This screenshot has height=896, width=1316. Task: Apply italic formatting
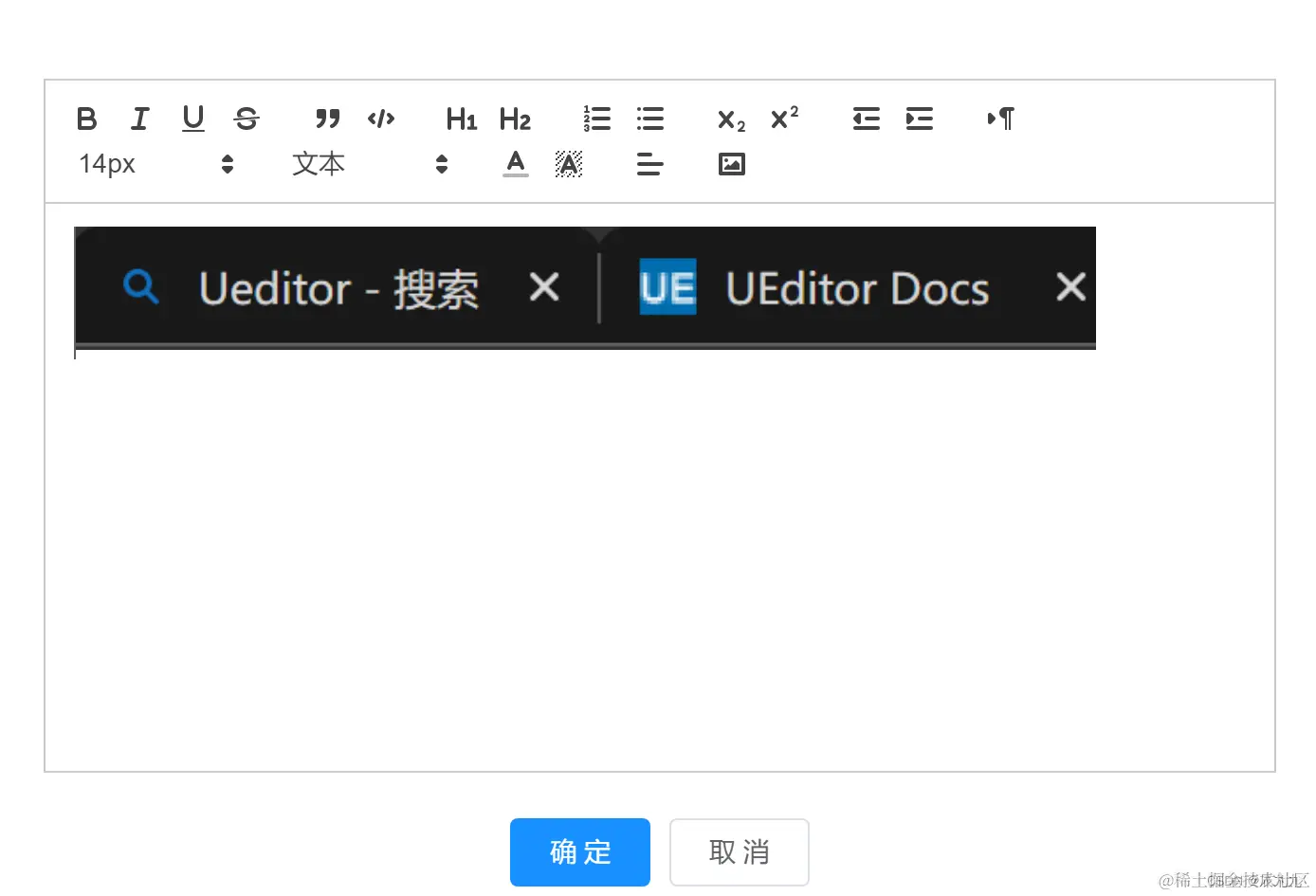(x=139, y=119)
